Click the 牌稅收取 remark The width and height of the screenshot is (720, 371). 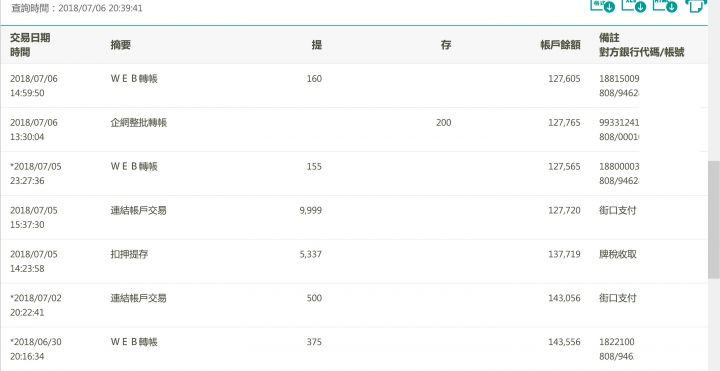click(x=618, y=254)
